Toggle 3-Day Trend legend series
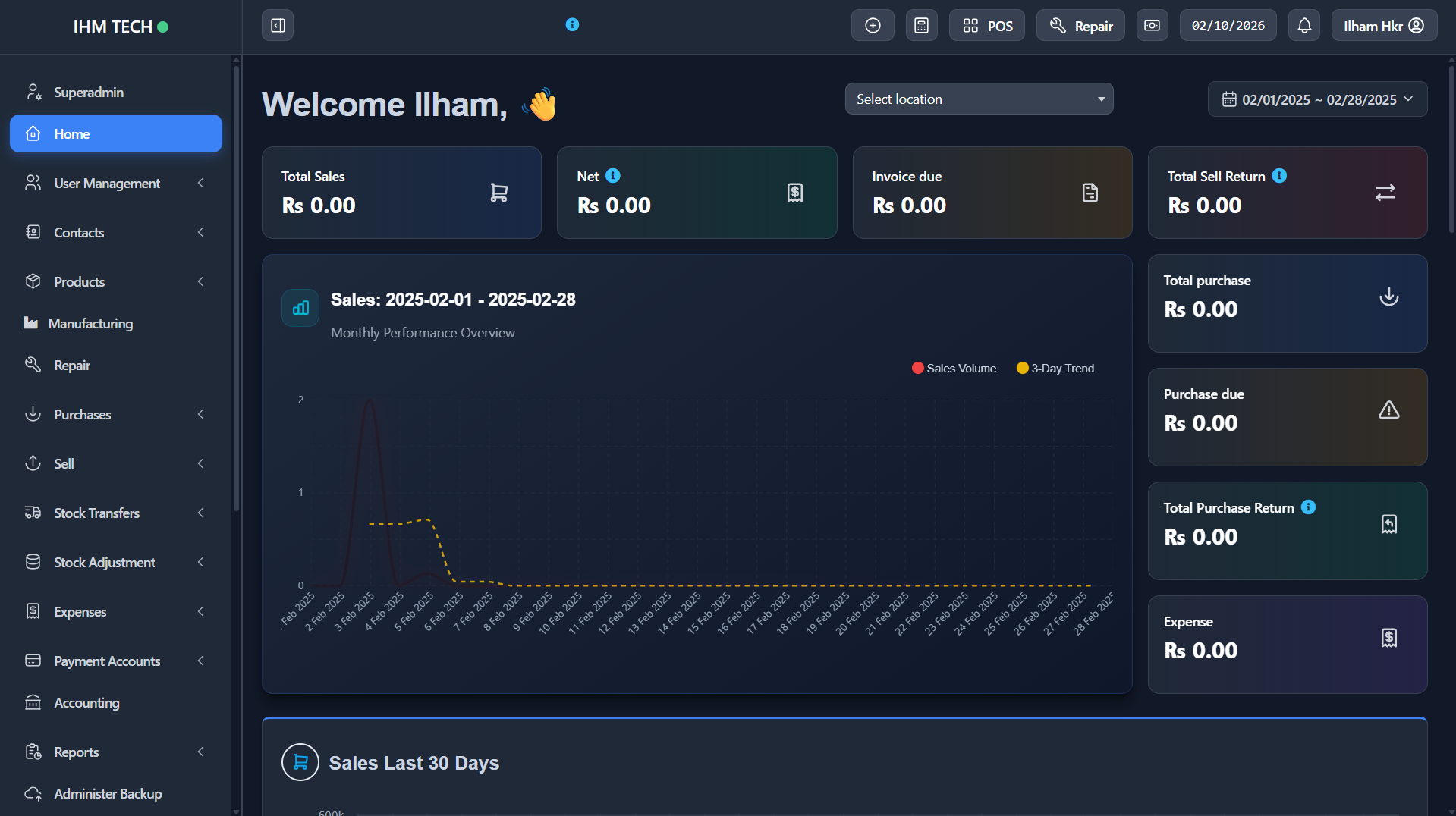 click(1055, 369)
